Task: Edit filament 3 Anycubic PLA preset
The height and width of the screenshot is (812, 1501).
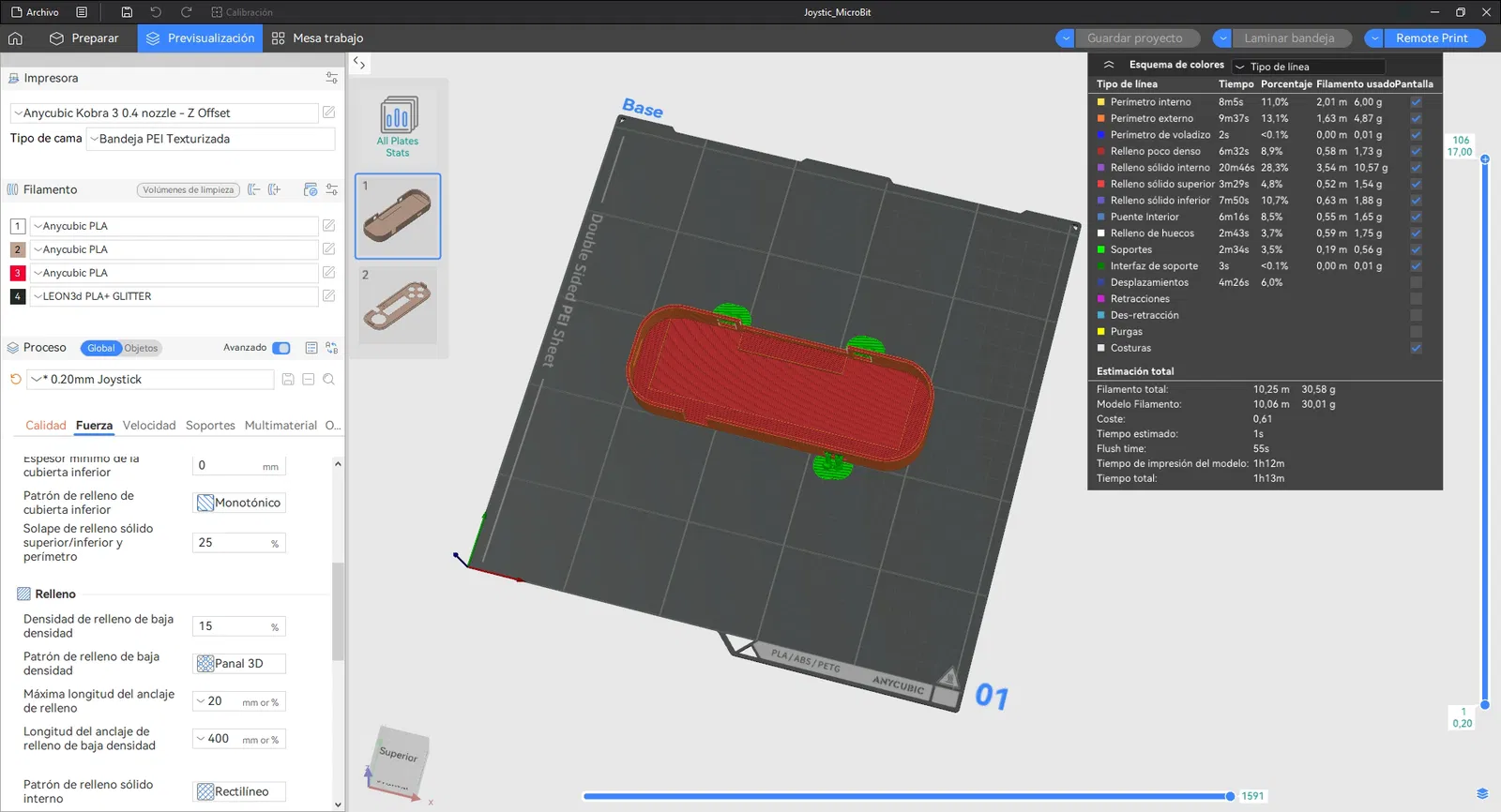Action: tap(329, 273)
